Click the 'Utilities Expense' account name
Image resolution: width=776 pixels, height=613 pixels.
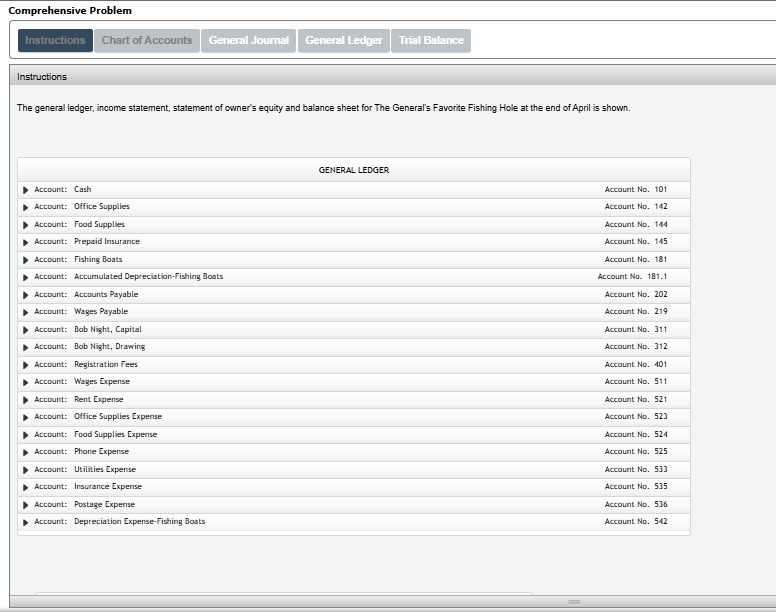(x=105, y=470)
